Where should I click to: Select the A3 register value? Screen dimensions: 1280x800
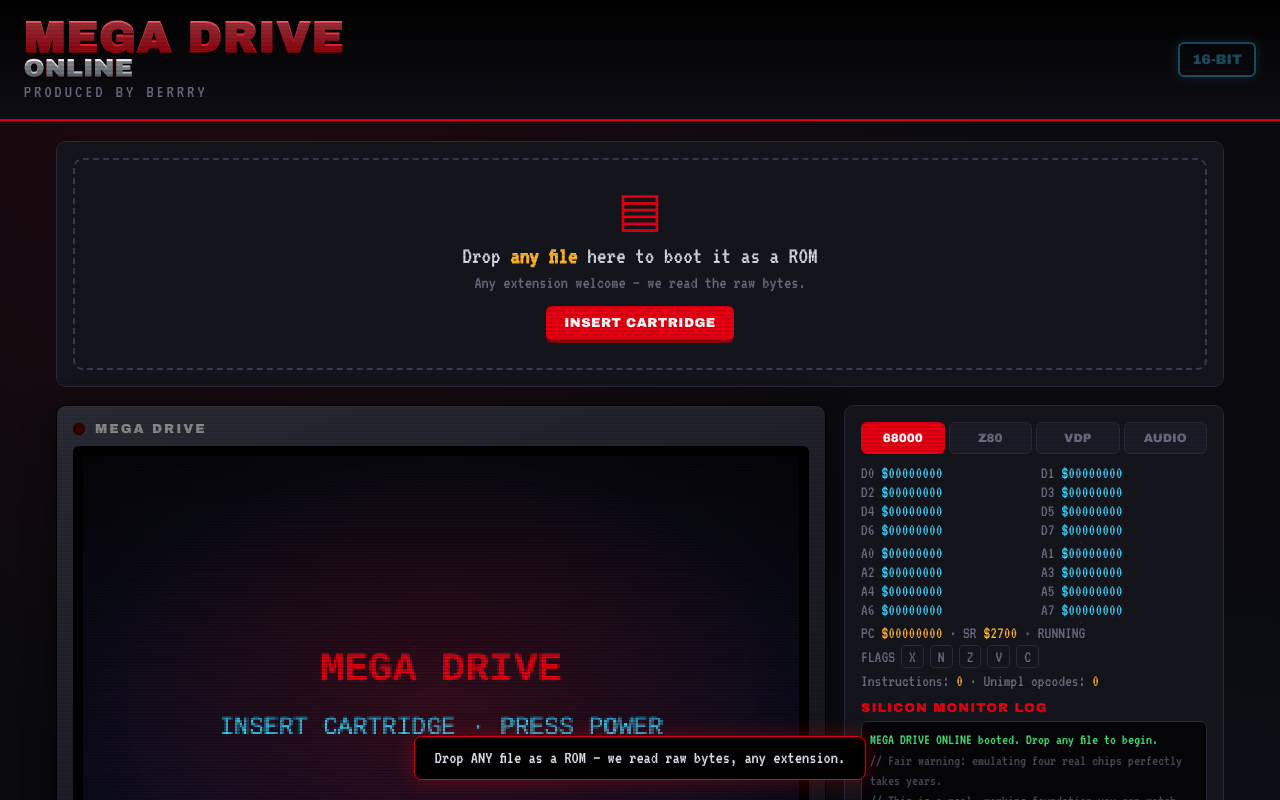(1092, 573)
